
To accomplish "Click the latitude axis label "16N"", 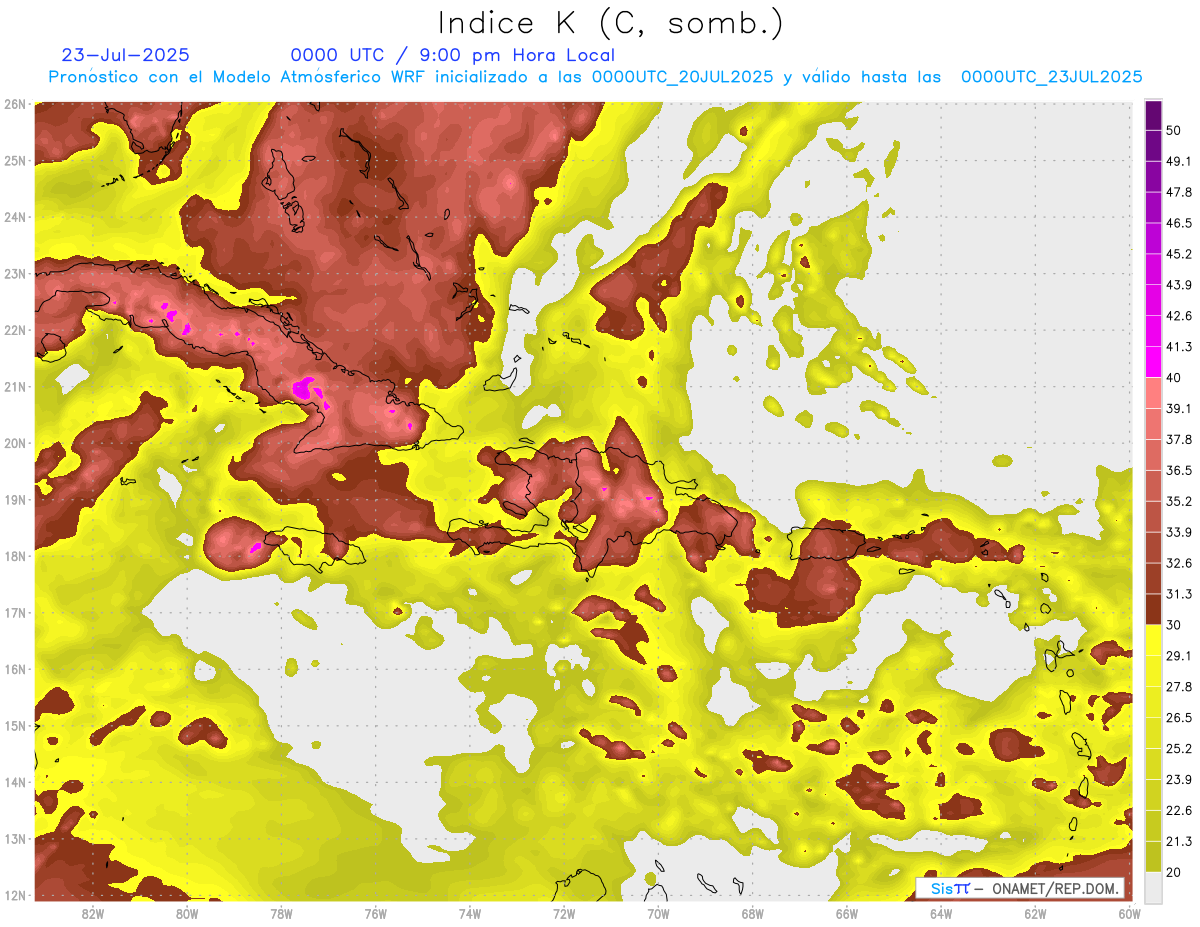I will [x=14, y=669].
